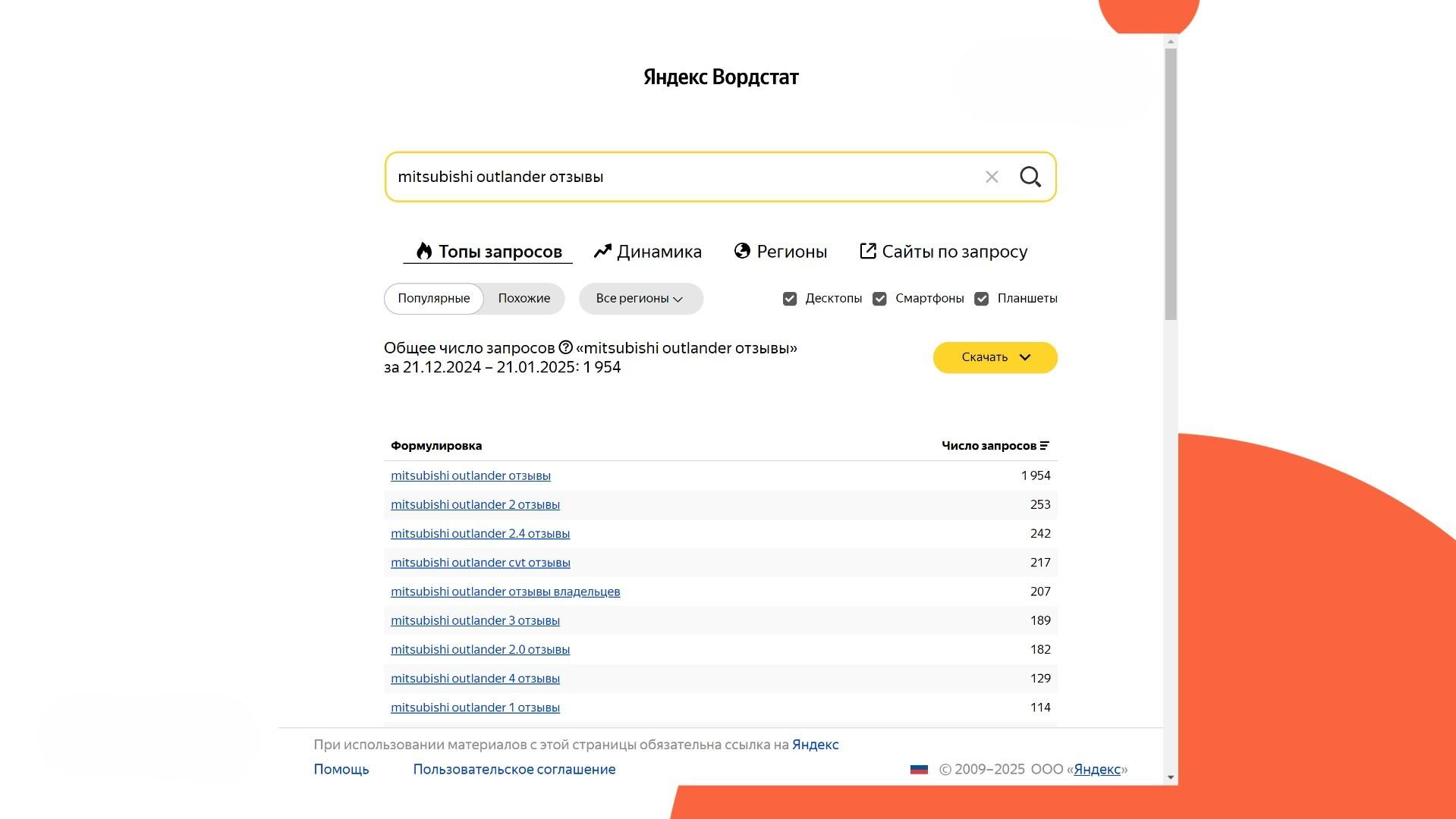Toggle the Смартфоны checkbox
The height and width of the screenshot is (819, 1456).
click(879, 299)
